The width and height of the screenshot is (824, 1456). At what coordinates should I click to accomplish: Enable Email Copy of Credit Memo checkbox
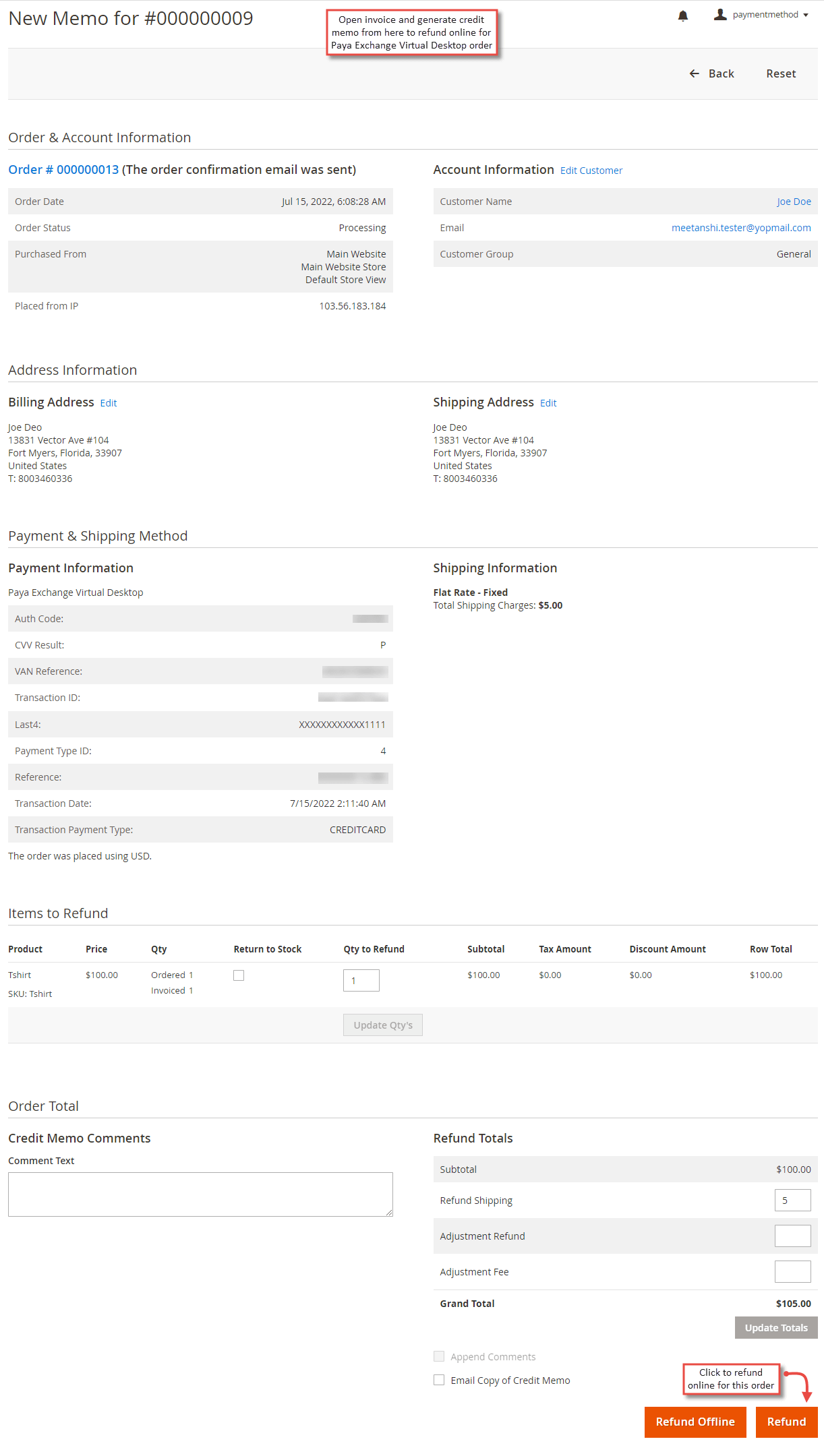click(x=439, y=1380)
